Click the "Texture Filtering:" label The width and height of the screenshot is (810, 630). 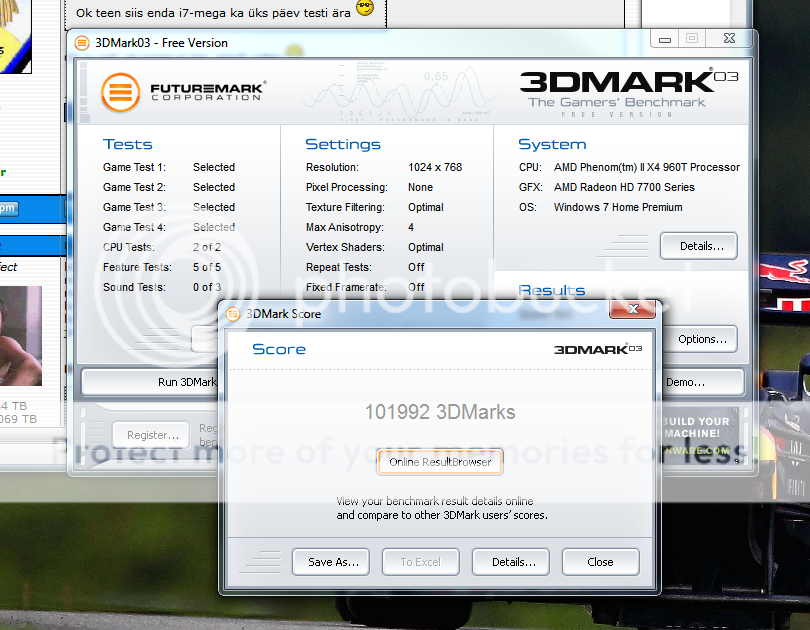[345, 207]
